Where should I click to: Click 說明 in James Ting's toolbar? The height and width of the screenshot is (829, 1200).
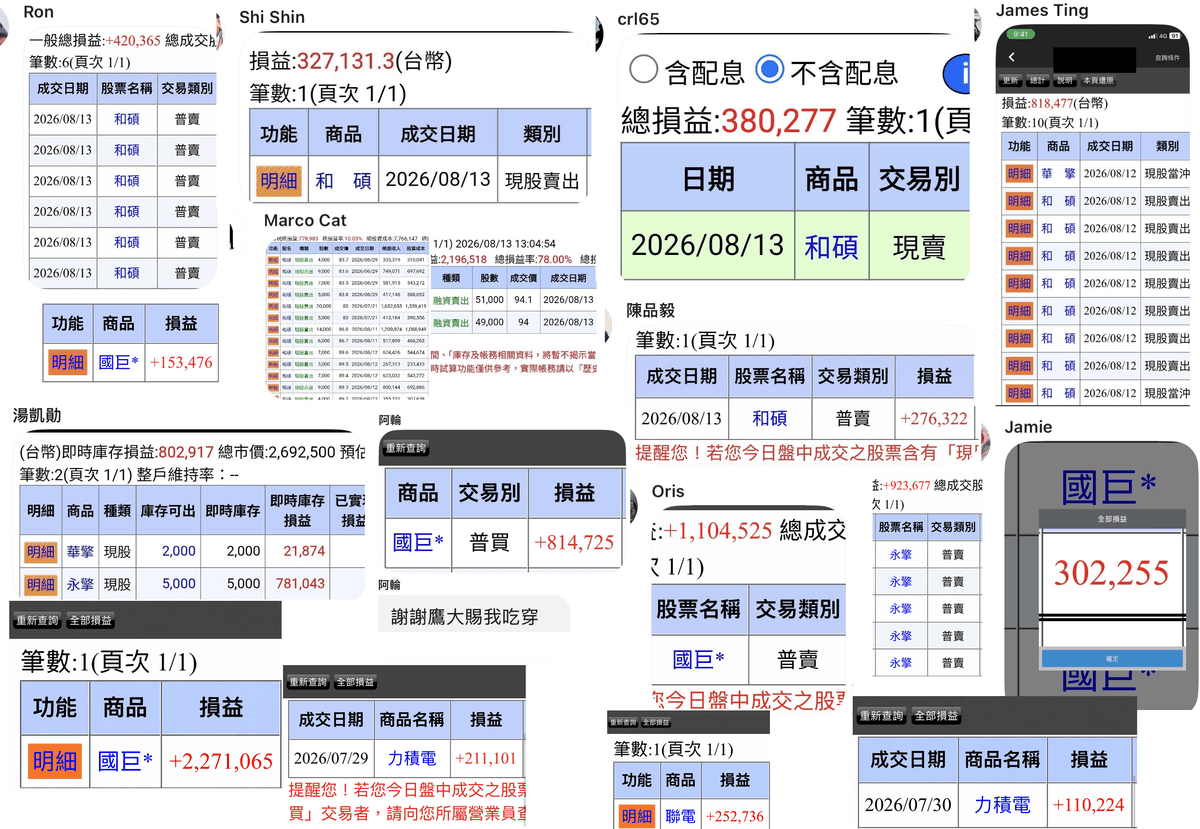[1064, 80]
